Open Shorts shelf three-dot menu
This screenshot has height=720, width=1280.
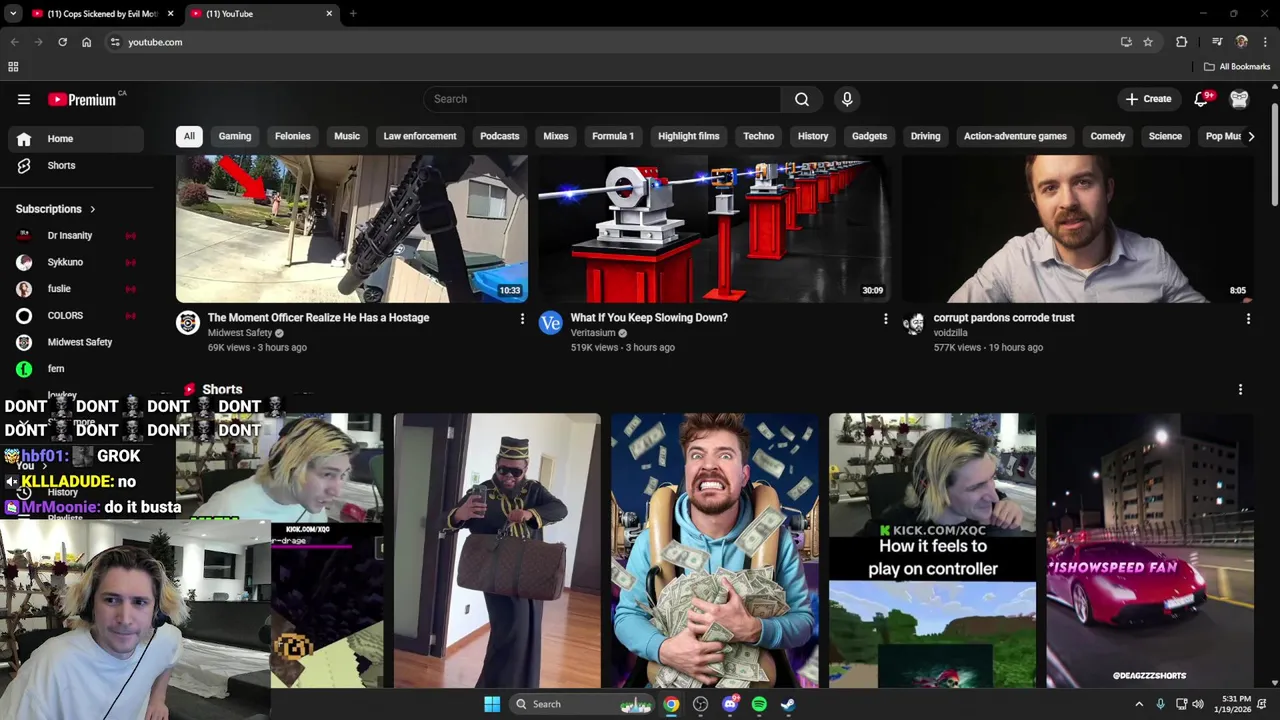pos(1241,389)
